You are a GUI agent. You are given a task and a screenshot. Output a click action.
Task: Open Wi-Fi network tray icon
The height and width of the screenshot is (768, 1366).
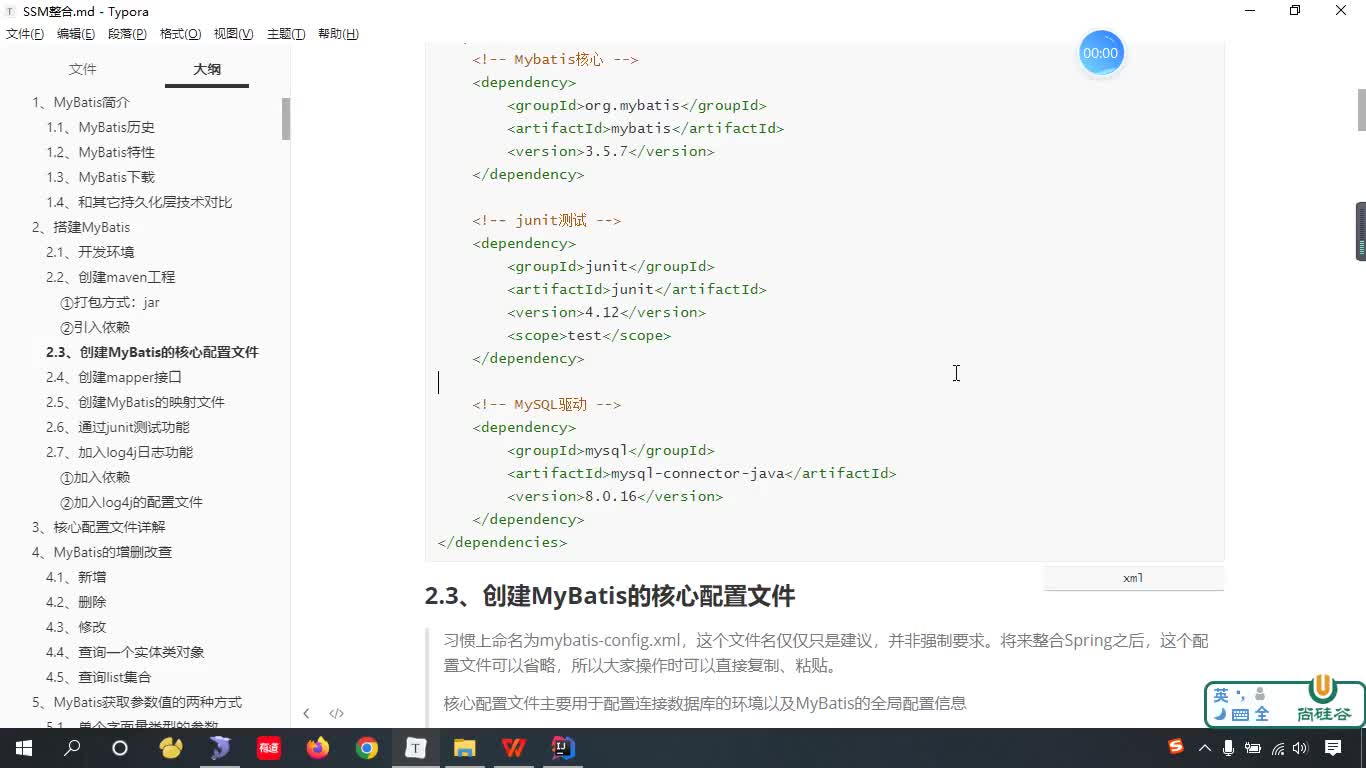[x=1277, y=748]
